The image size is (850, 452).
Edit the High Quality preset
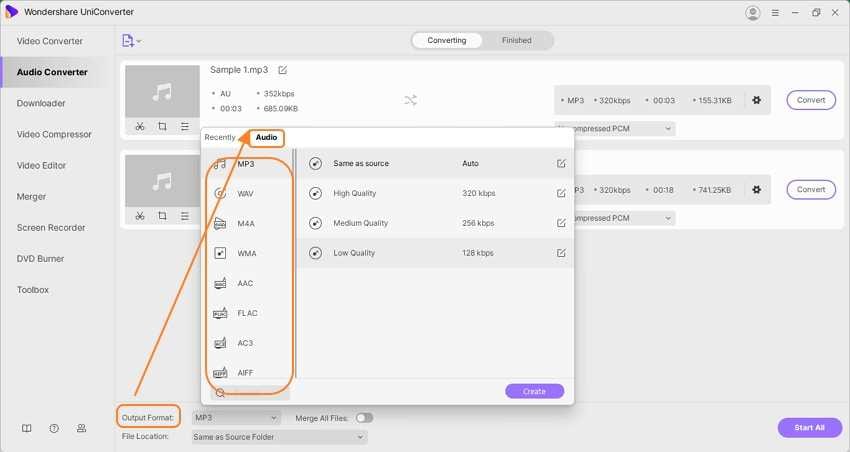[561, 193]
